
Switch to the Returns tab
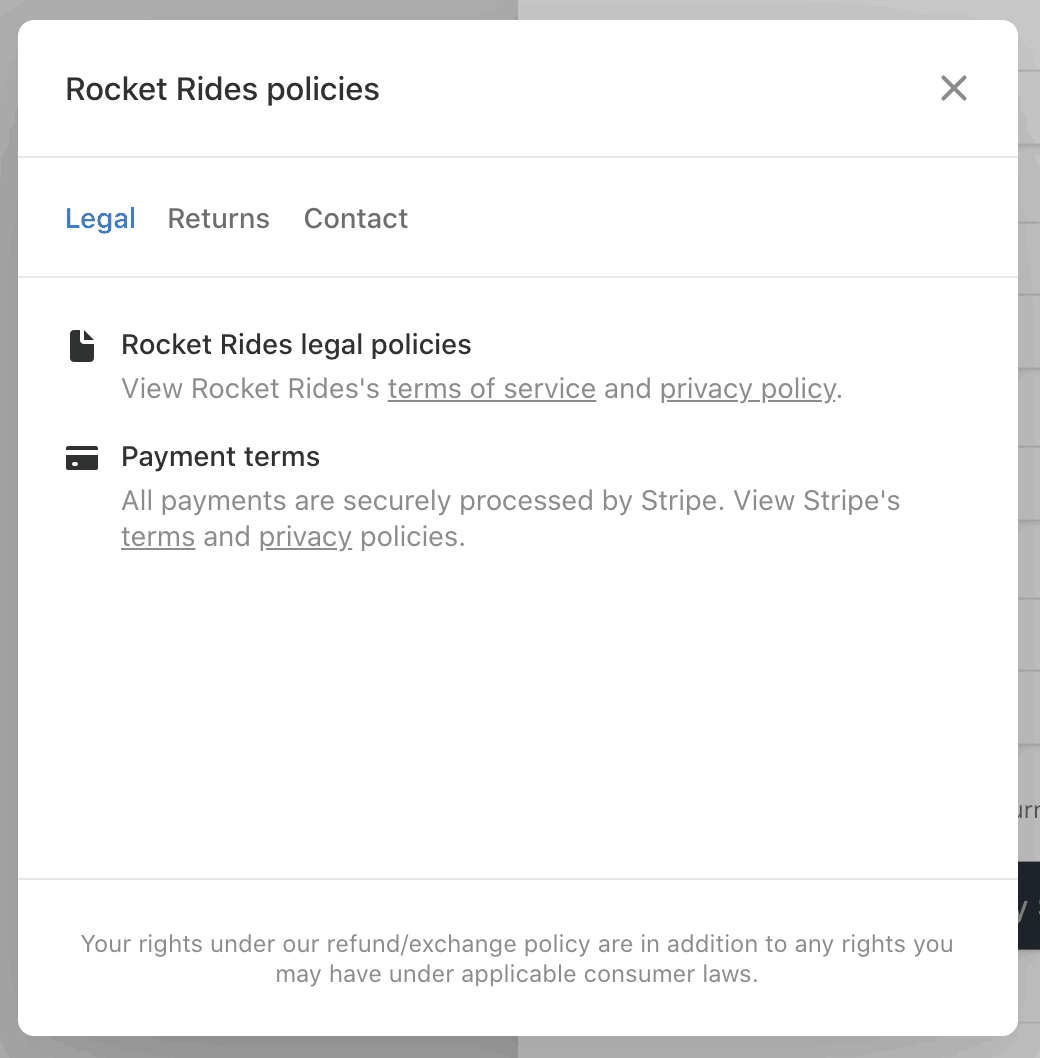[218, 218]
